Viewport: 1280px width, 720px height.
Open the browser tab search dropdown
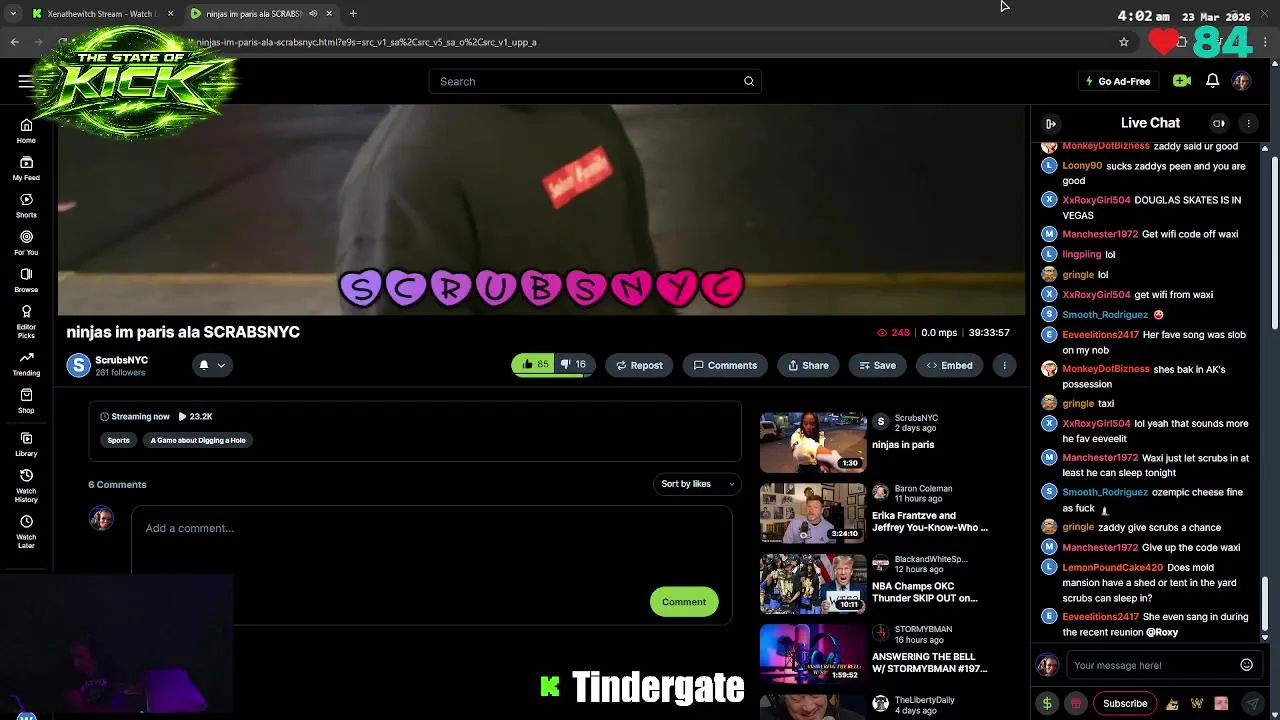click(12, 14)
